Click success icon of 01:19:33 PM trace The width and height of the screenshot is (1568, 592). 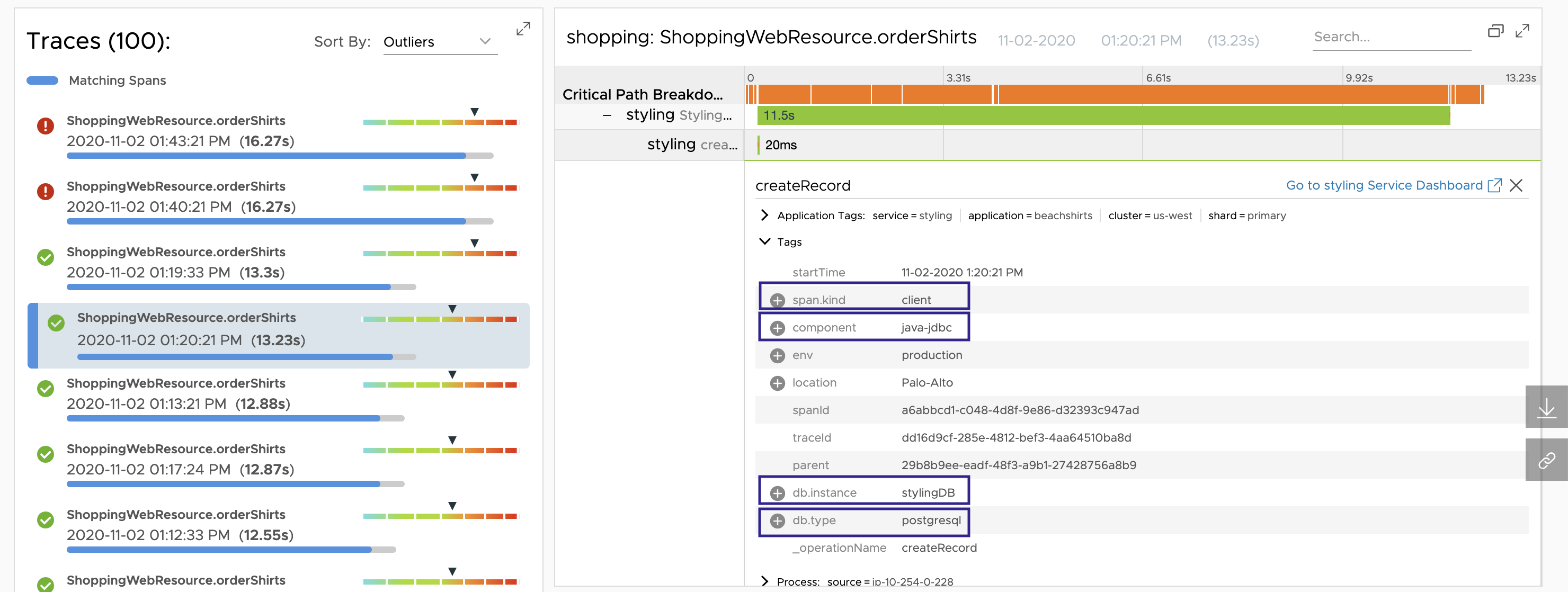[x=46, y=257]
